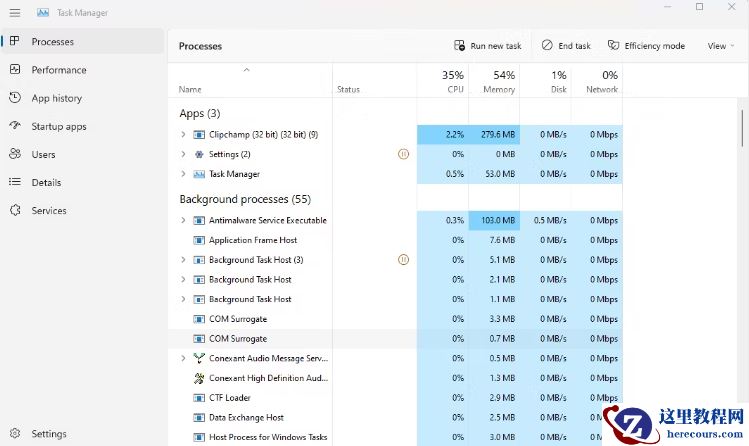The height and width of the screenshot is (446, 749).
Task: Click the 53.0 MB memory cell for Task Manager
Action: pos(494,174)
